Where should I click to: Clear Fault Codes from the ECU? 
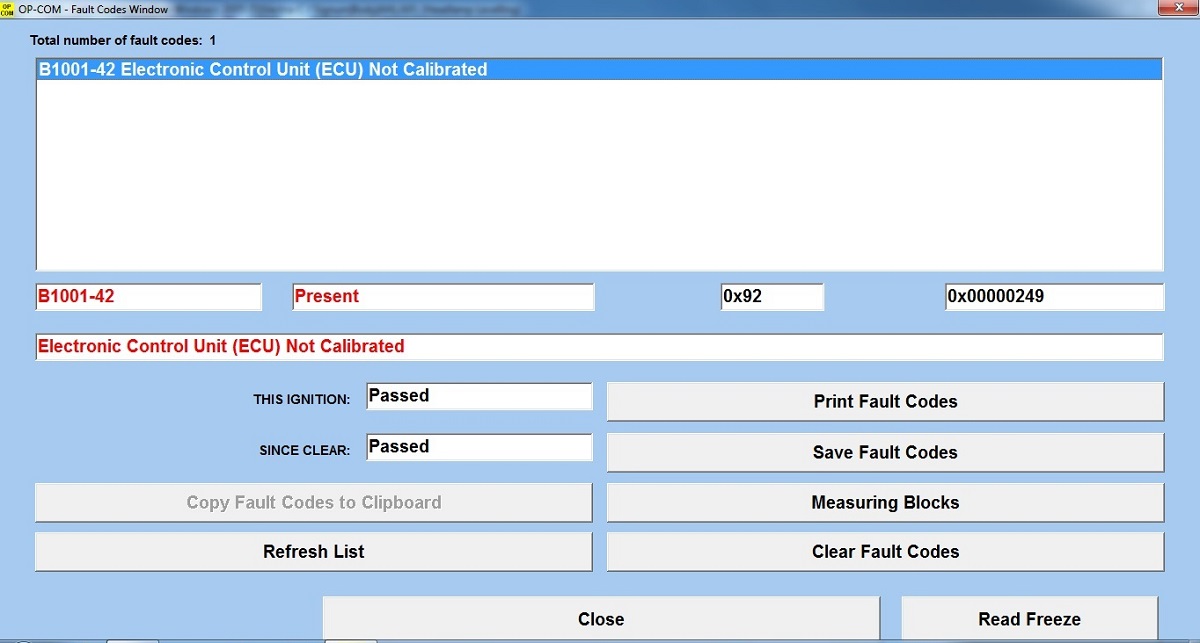click(x=885, y=552)
